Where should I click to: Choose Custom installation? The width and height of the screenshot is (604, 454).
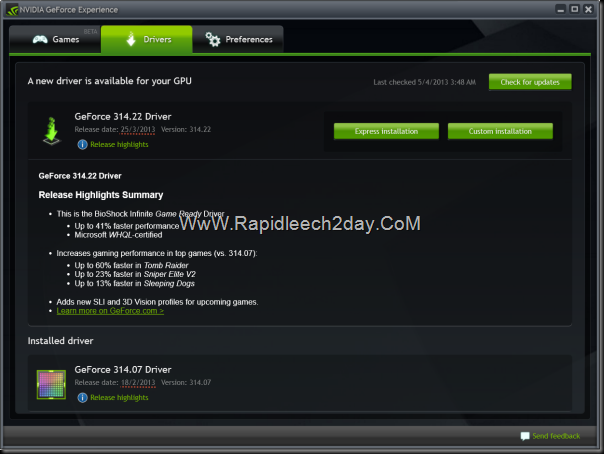(500, 131)
